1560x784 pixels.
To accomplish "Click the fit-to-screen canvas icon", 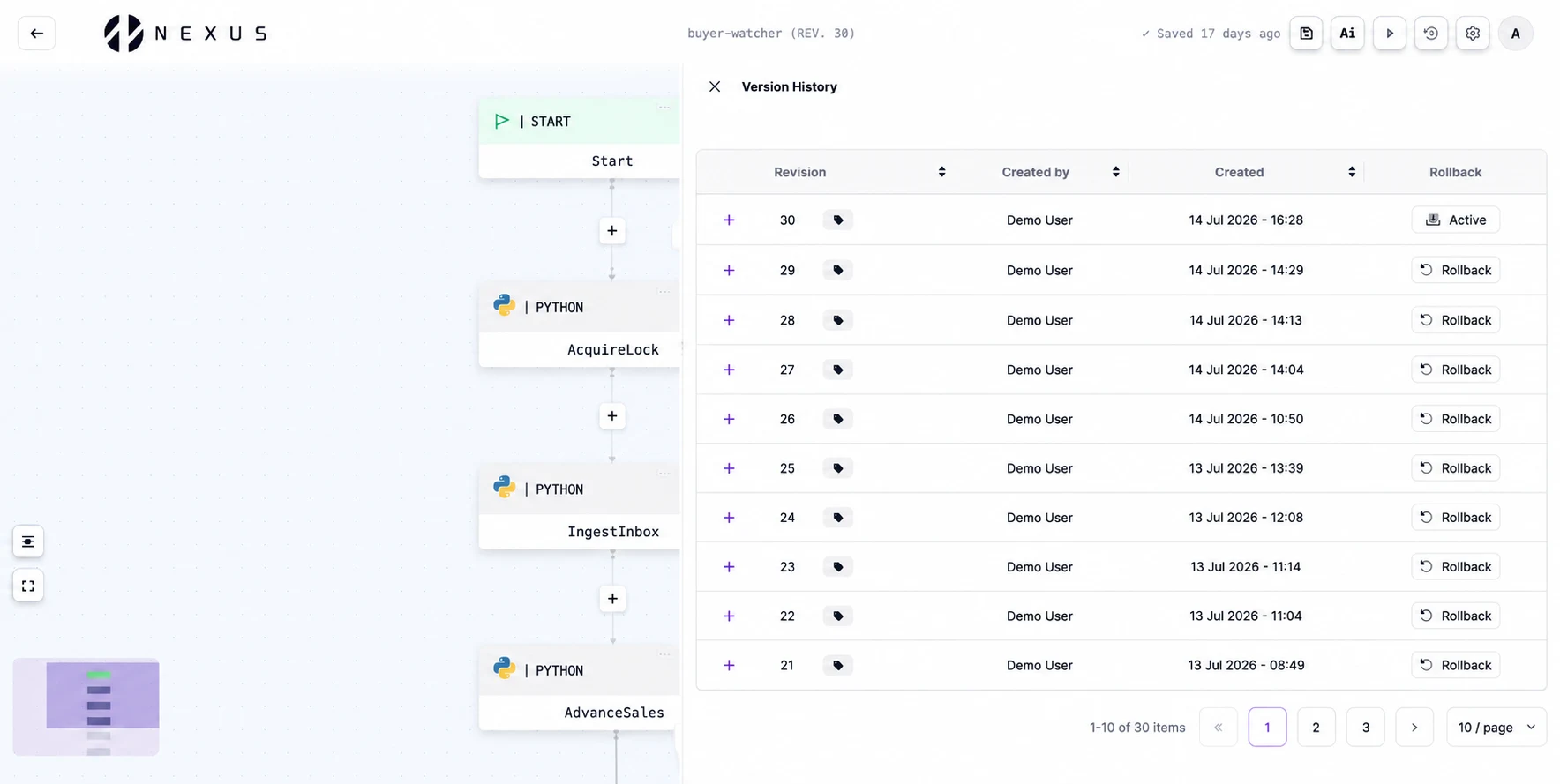I will click(28, 586).
